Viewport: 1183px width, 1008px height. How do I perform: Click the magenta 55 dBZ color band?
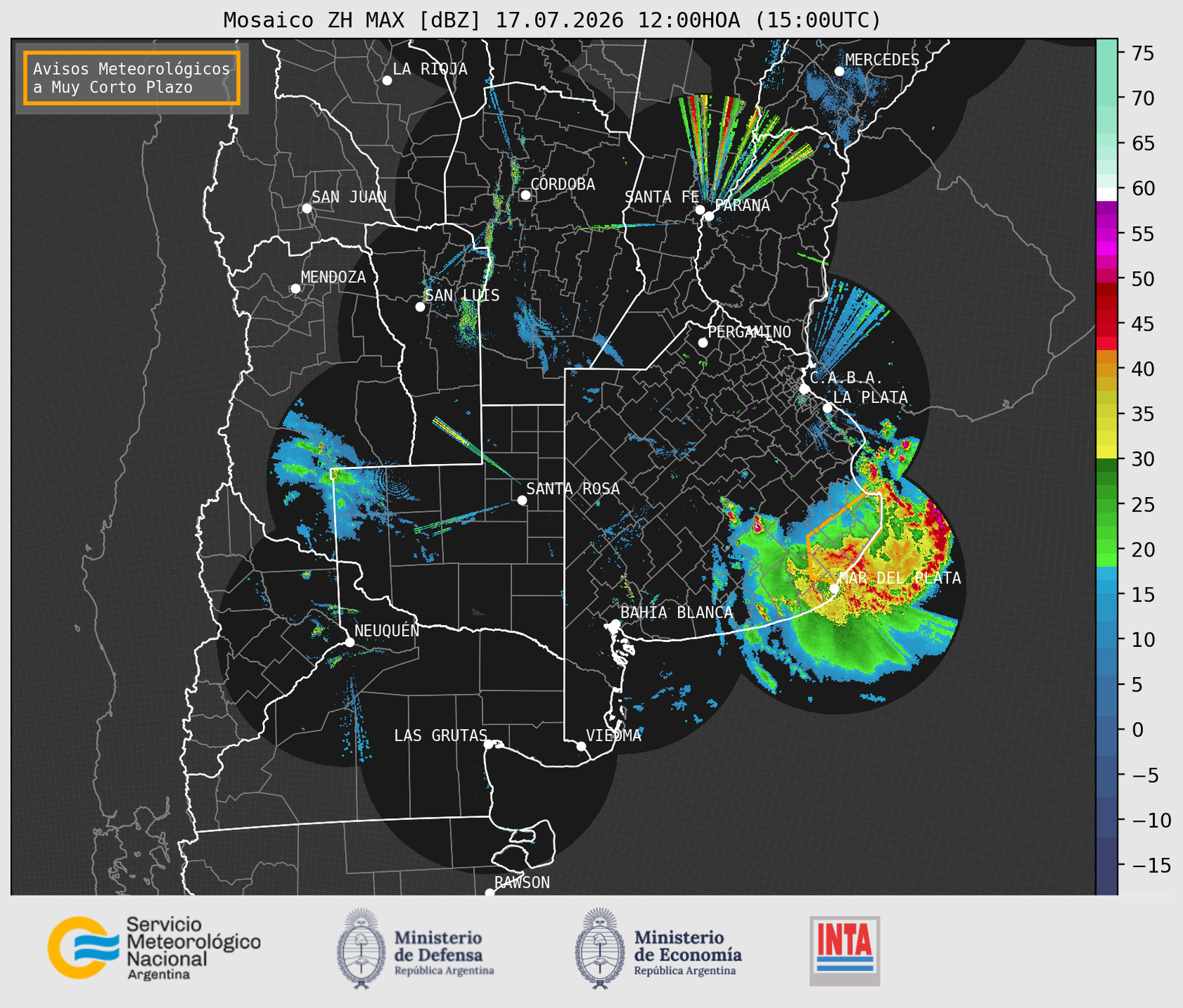coord(1107,234)
